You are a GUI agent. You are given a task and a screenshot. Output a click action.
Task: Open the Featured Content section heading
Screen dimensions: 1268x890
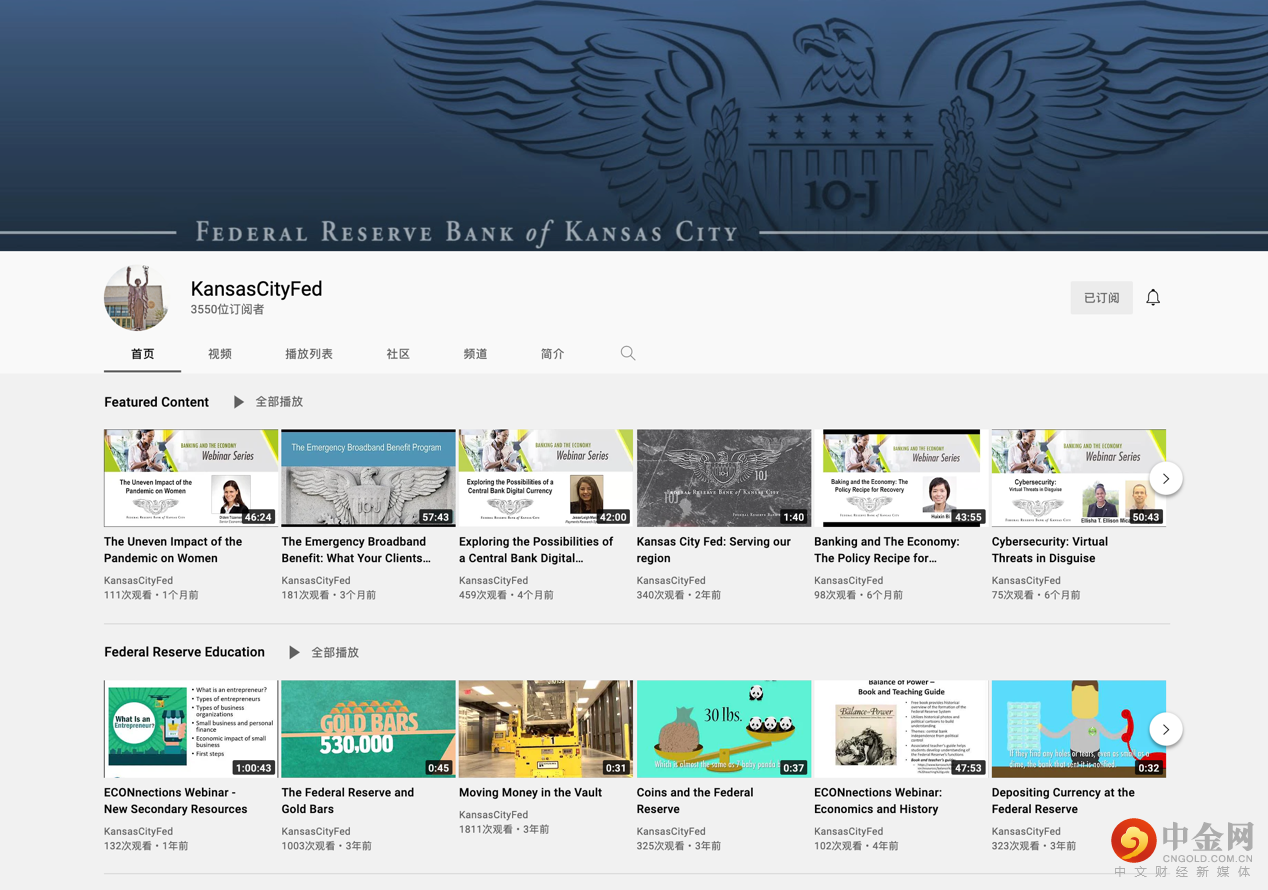click(x=157, y=402)
